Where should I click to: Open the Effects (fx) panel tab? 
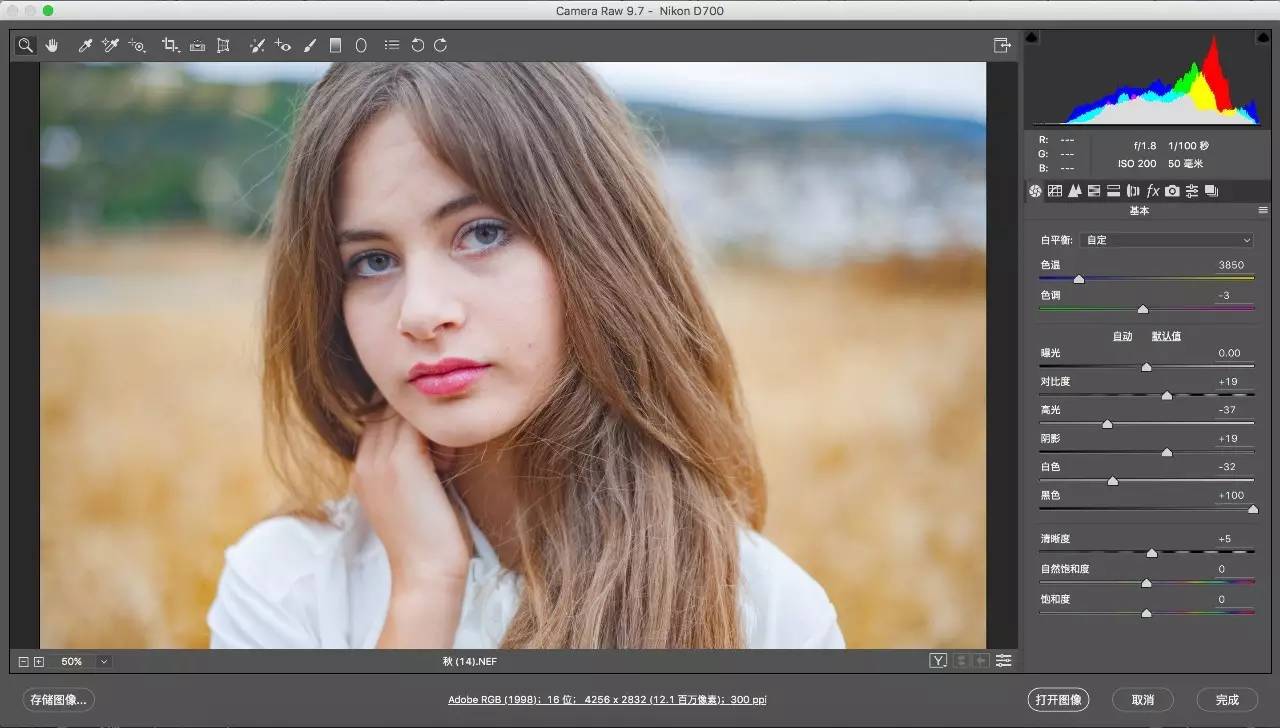pos(1152,191)
